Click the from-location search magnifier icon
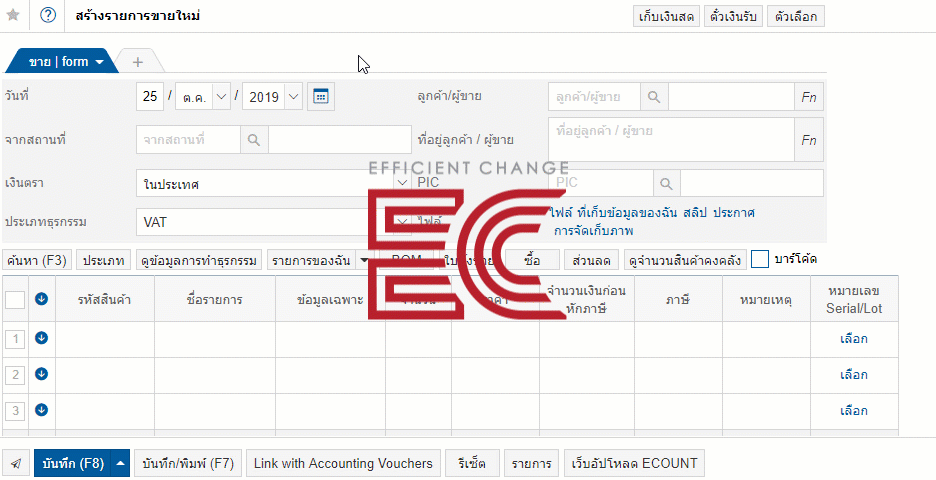This screenshot has height=480, width=936. point(254,140)
